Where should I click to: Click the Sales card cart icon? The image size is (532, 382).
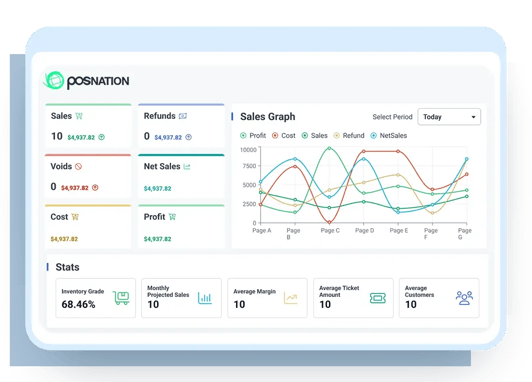(79, 116)
